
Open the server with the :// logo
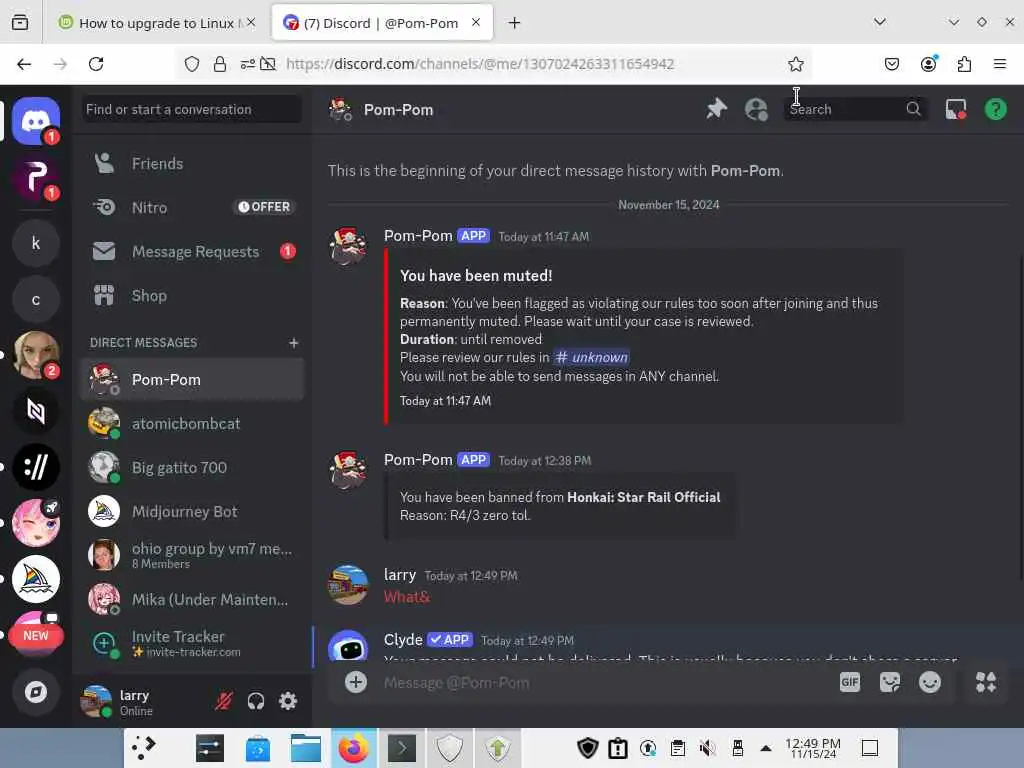pyautogui.click(x=36, y=467)
